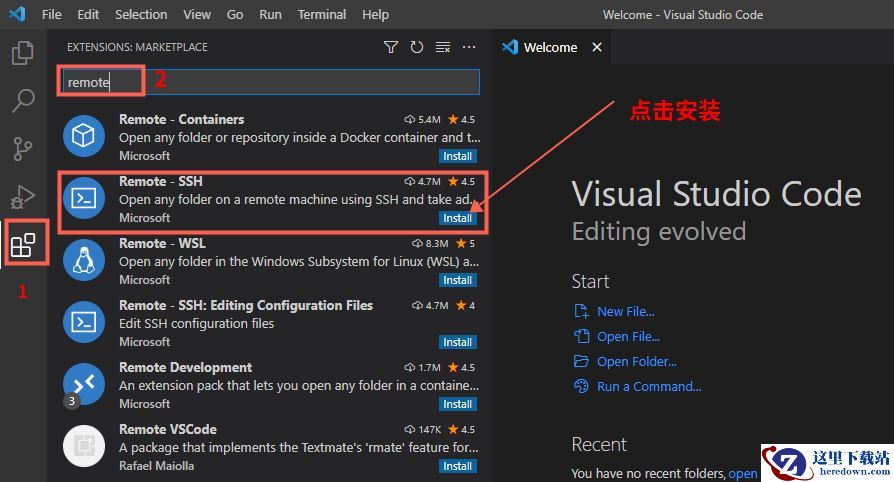
Task: Close the Welcome tab
Action: [x=597, y=47]
